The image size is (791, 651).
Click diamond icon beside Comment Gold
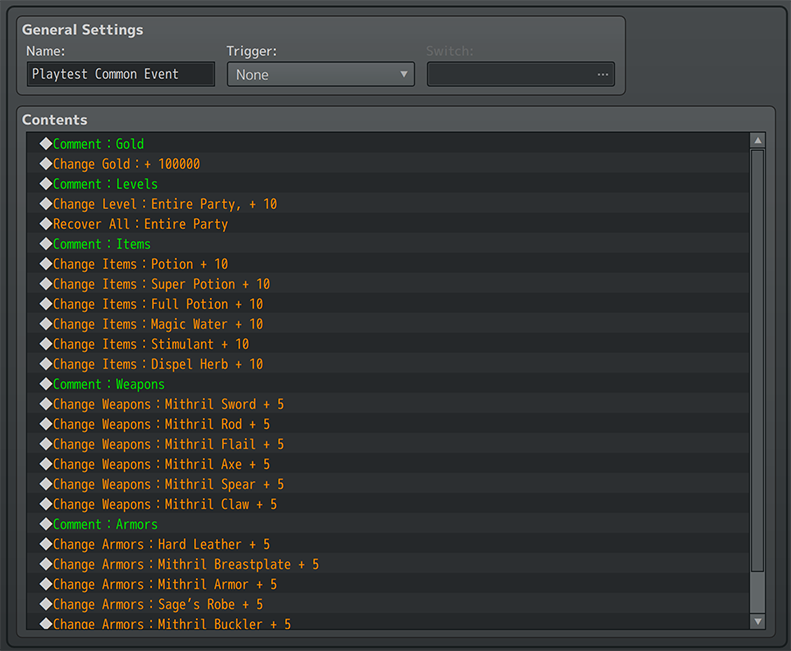pos(46,144)
